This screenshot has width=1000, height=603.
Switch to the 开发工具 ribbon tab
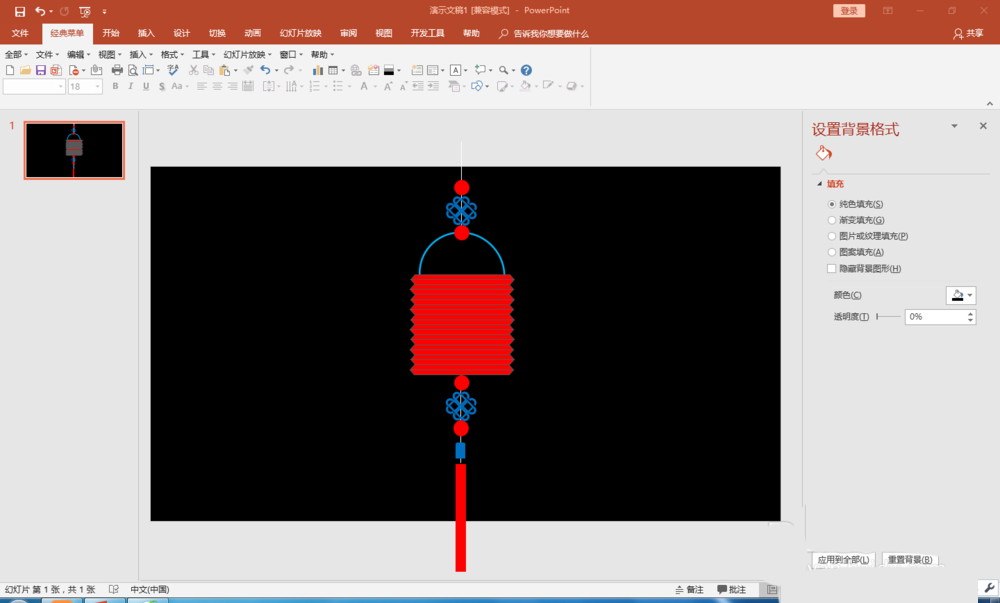(x=427, y=33)
